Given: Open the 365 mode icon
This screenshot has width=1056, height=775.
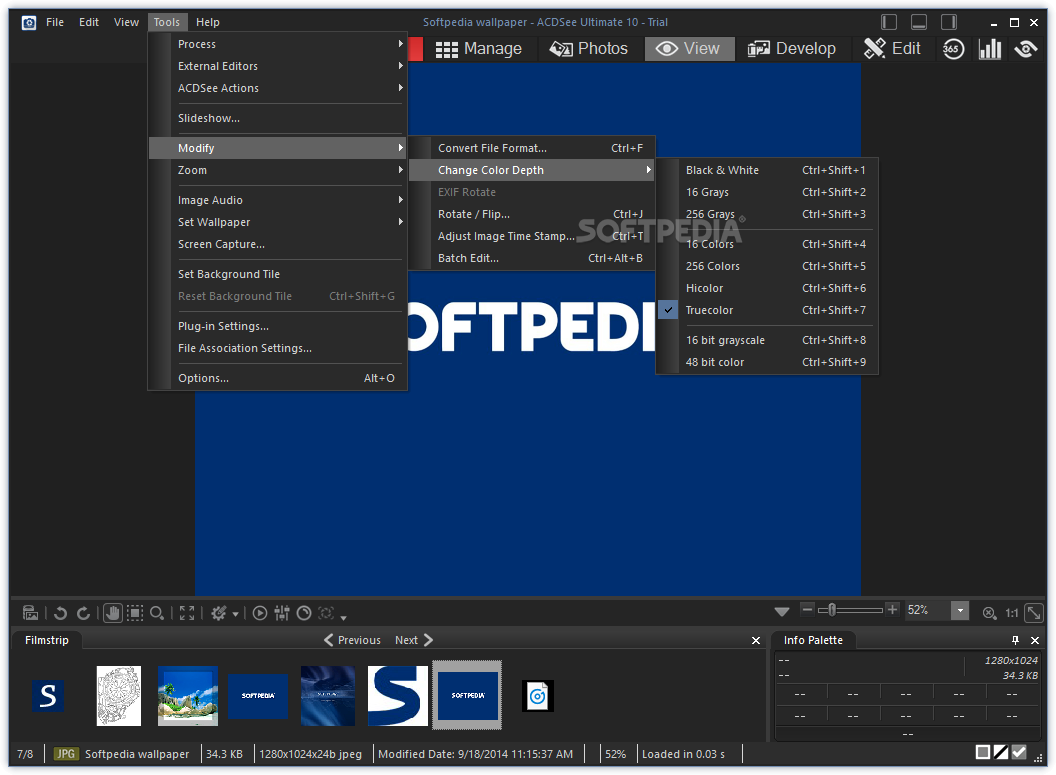Looking at the screenshot, I should click(x=952, y=48).
